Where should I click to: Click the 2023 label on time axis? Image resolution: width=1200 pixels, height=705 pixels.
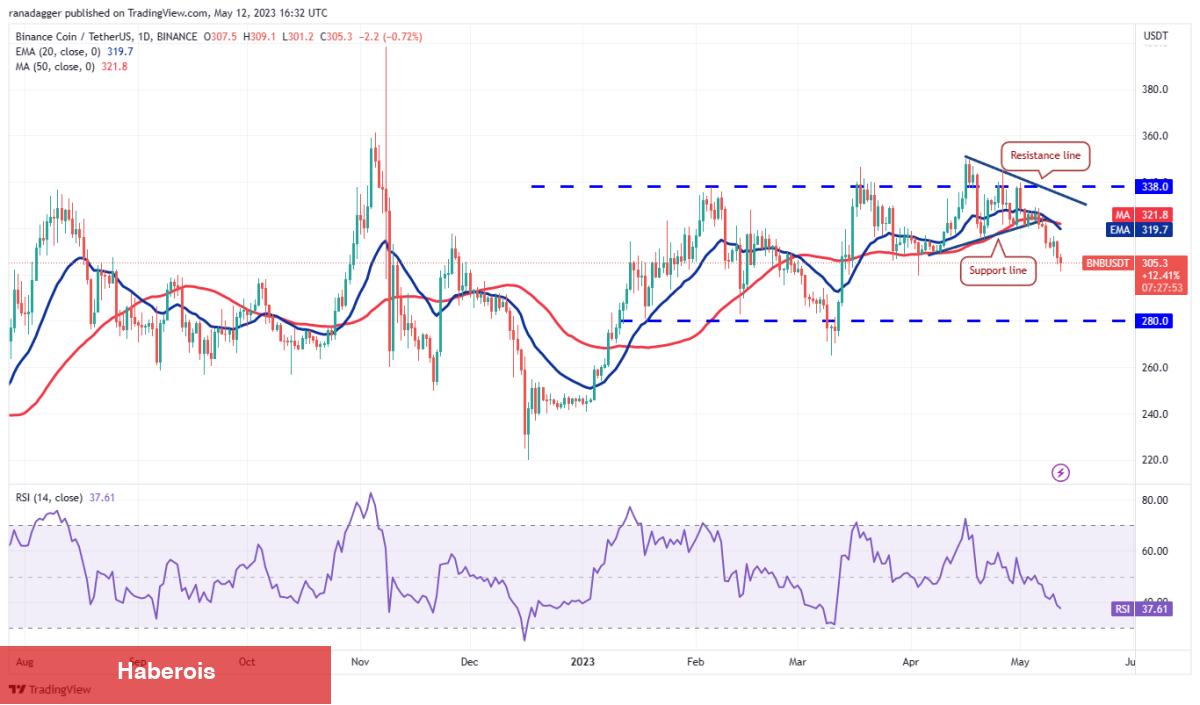click(x=584, y=661)
